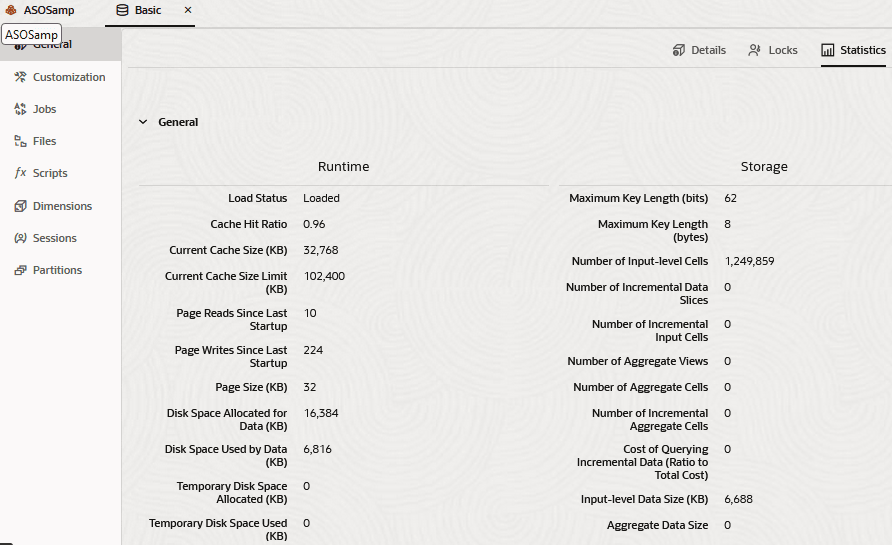Image resolution: width=892 pixels, height=545 pixels.
Task: Click the ASOSamp application icon
Action: click(11, 10)
